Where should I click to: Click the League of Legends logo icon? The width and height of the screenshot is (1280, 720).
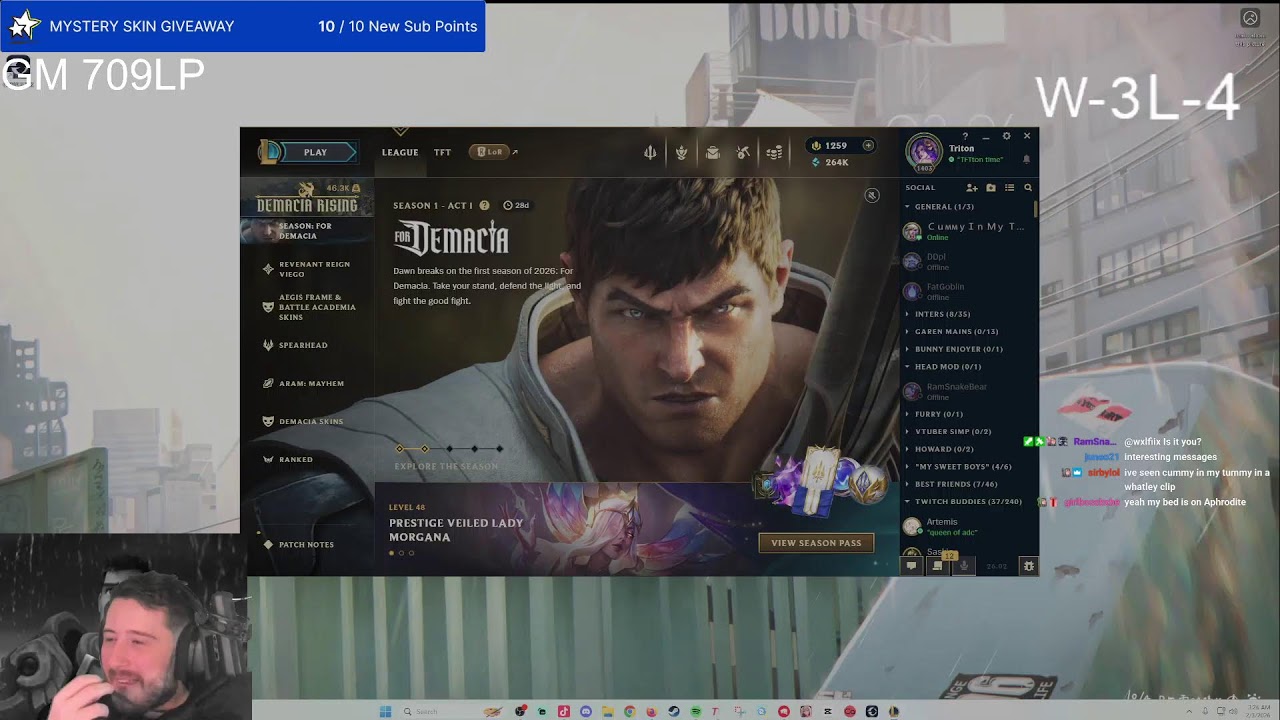pyautogui.click(x=269, y=152)
